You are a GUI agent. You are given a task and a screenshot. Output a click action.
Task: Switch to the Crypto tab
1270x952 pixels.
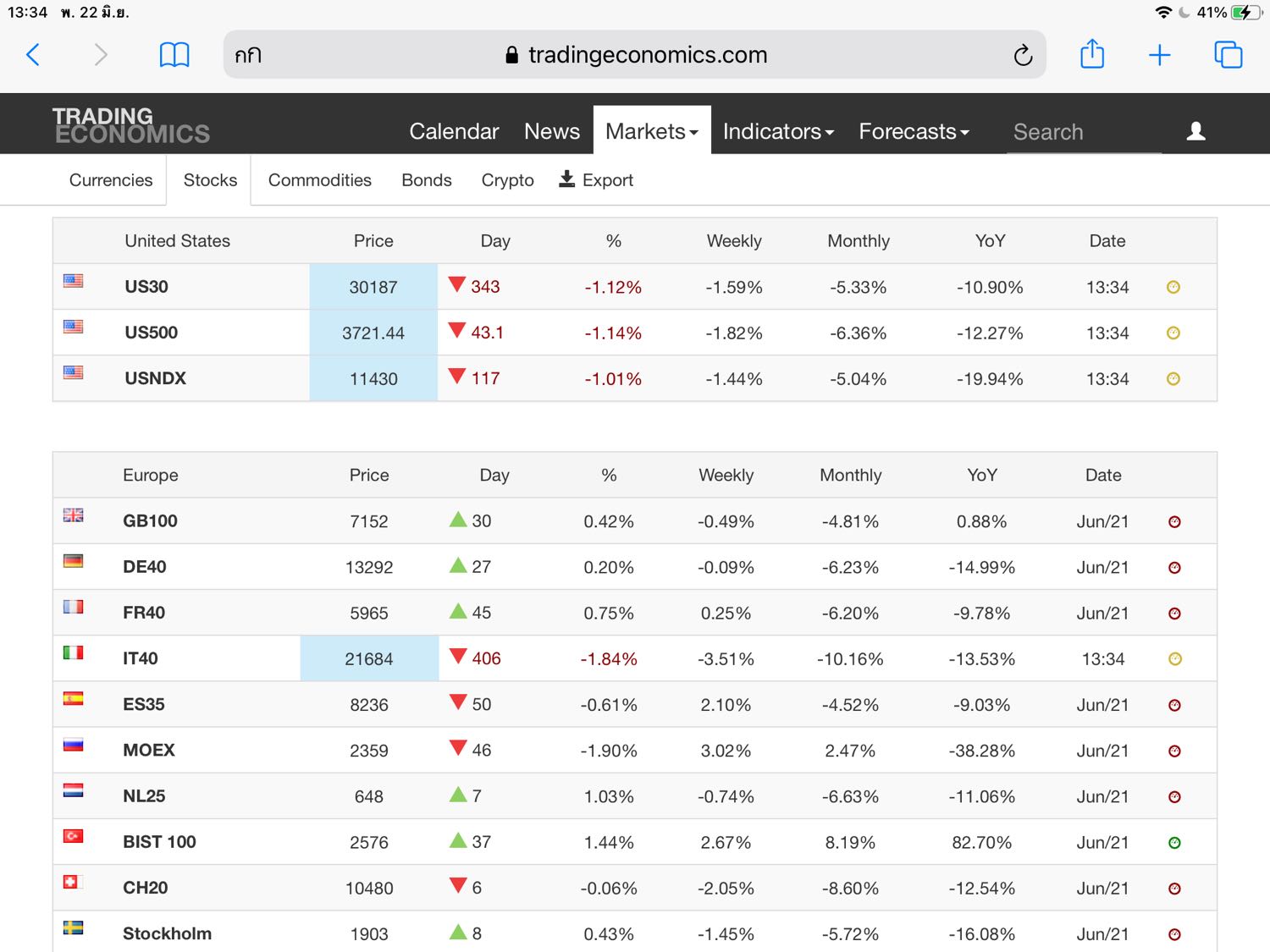point(508,180)
